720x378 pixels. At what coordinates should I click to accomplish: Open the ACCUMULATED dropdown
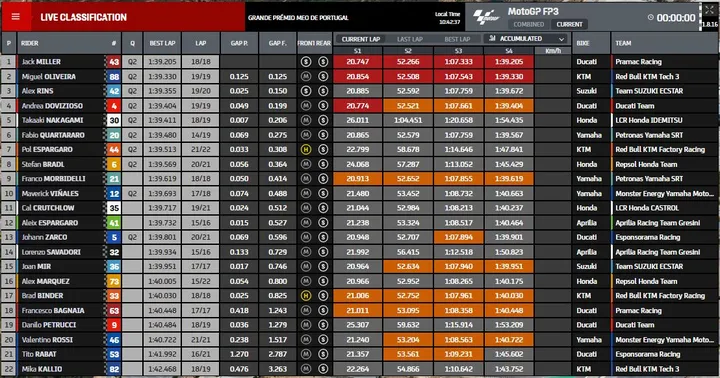(526, 39)
